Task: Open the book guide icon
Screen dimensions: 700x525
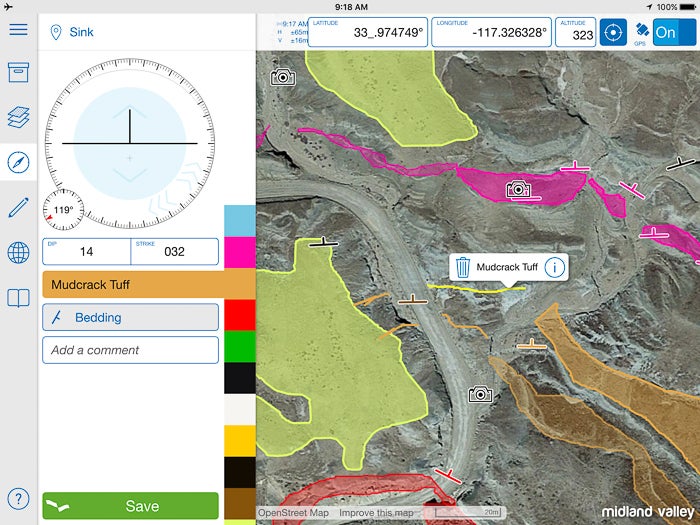Action: click(18, 298)
